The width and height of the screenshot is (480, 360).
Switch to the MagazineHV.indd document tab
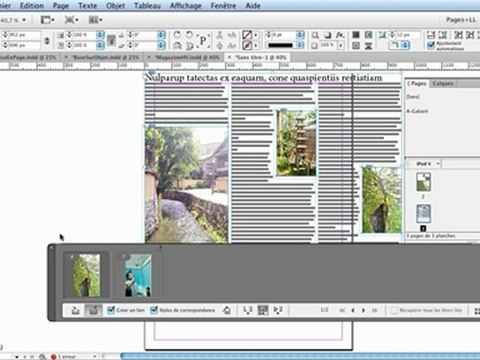[x=187, y=57]
